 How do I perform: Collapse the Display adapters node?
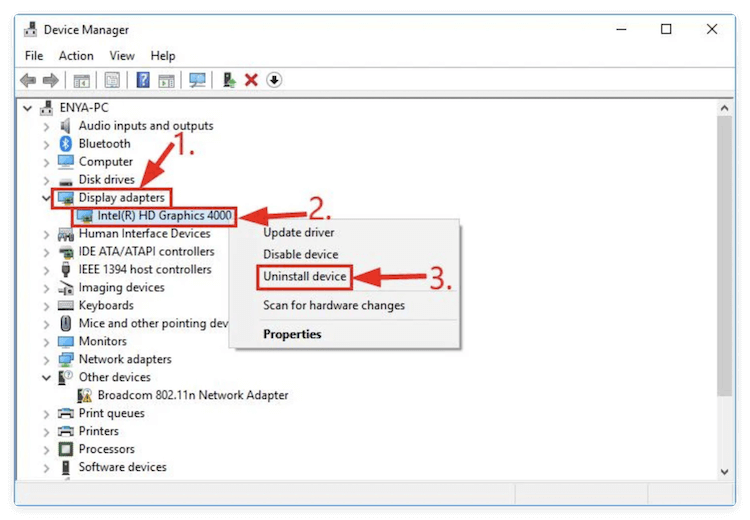pyautogui.click(x=46, y=198)
